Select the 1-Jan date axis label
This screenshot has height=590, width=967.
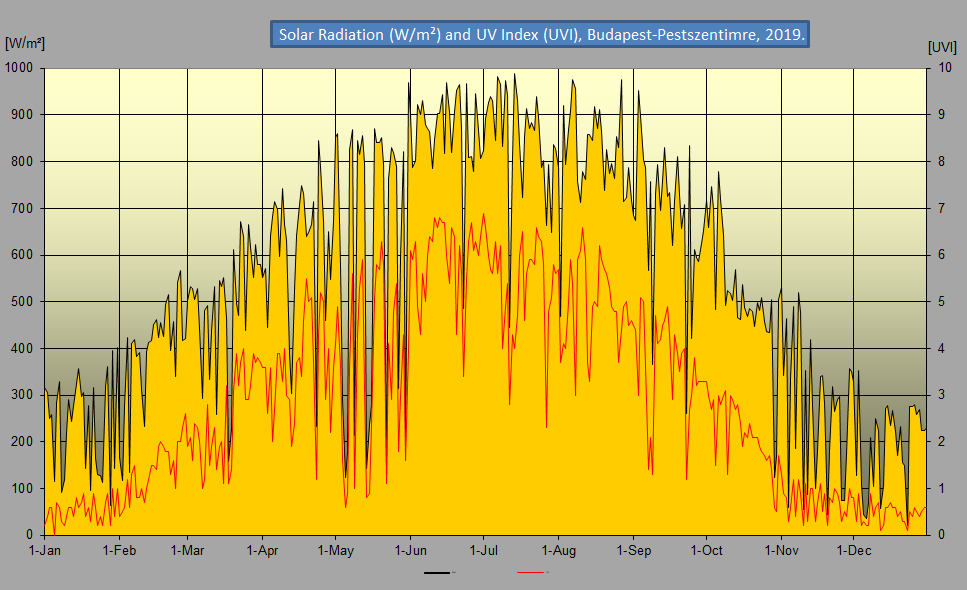pyautogui.click(x=45, y=551)
